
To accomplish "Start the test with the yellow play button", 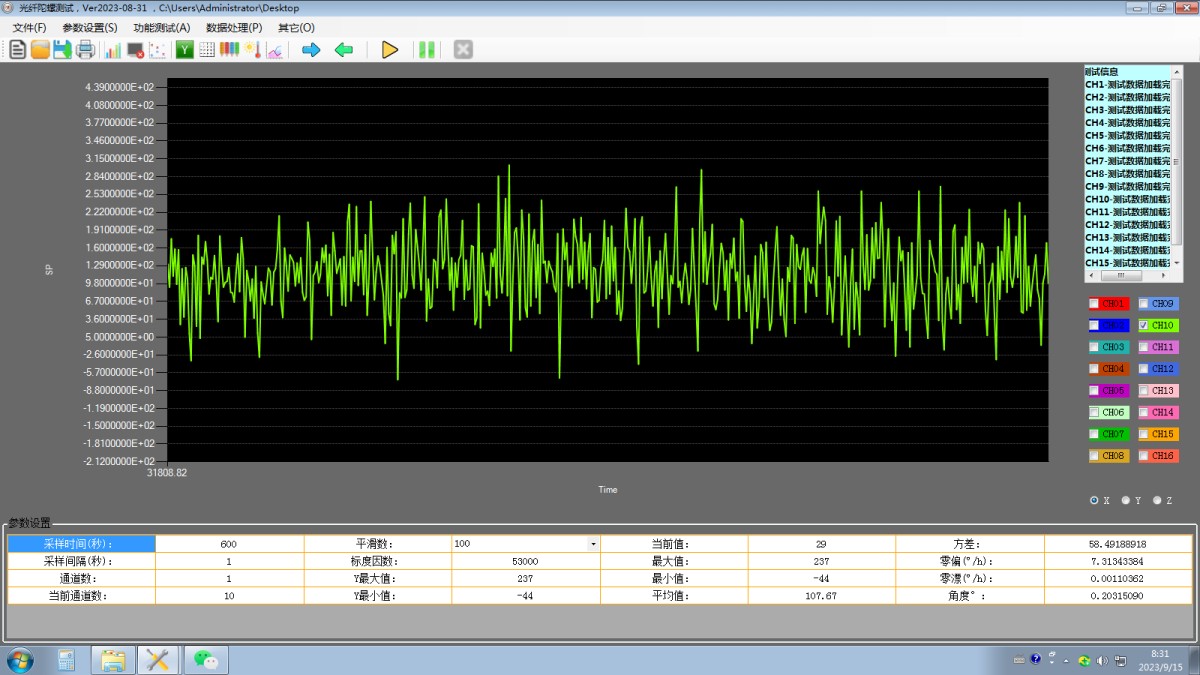I will 390,49.
